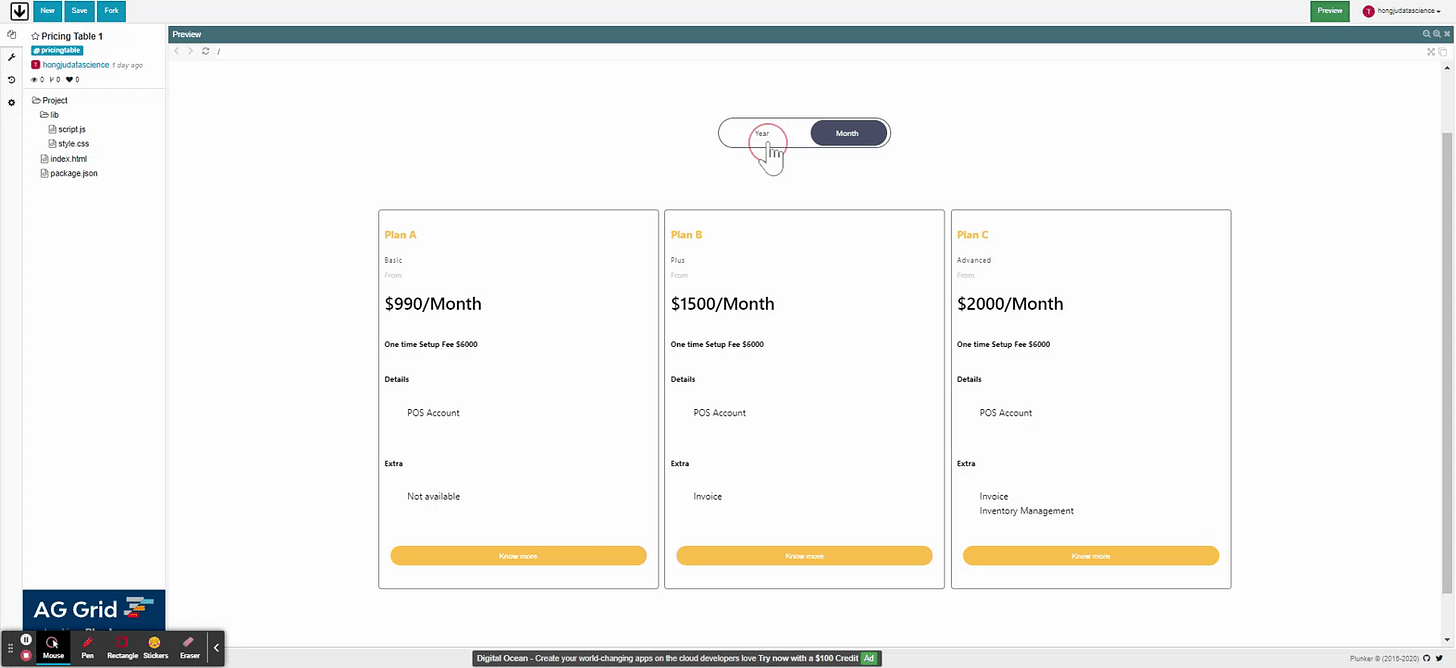Screen dimensions: 1456x668
Task: Click the Digital Ocean ad banner
Action: click(676, 658)
